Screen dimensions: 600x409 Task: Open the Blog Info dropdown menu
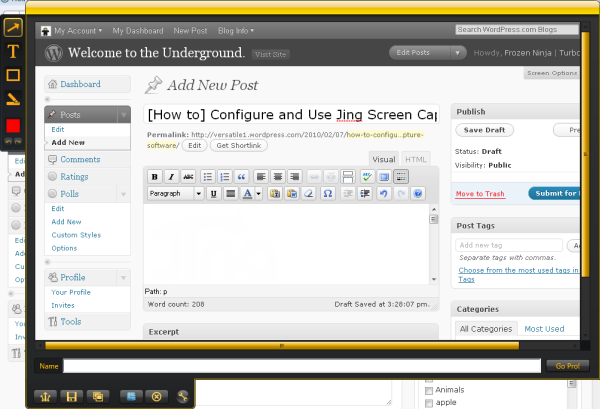(x=236, y=31)
